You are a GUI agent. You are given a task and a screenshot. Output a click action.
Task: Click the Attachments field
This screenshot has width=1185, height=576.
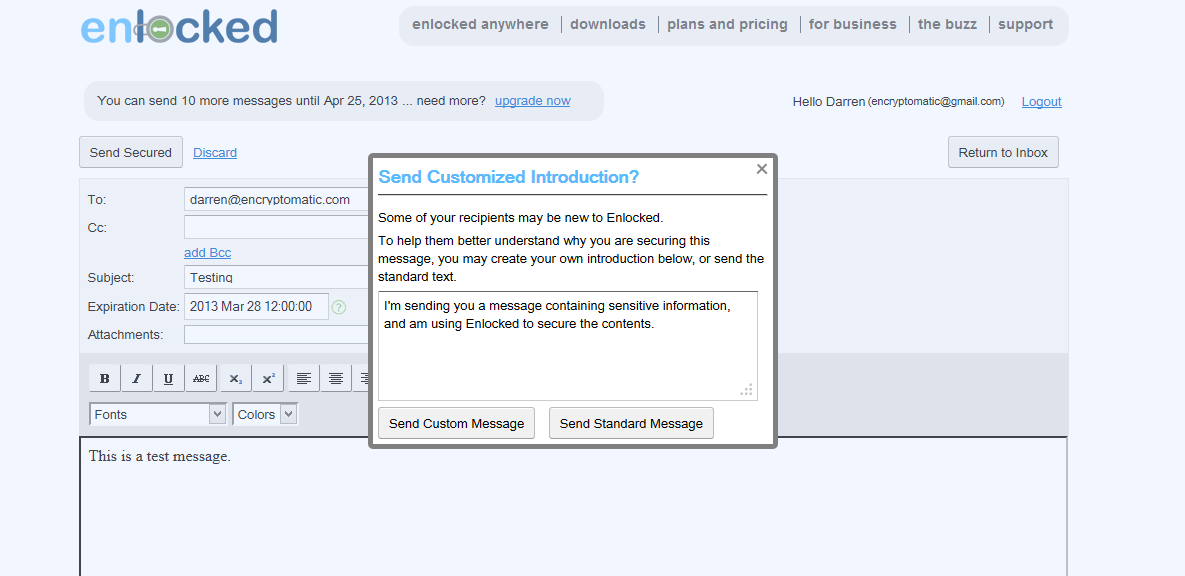click(x=277, y=334)
